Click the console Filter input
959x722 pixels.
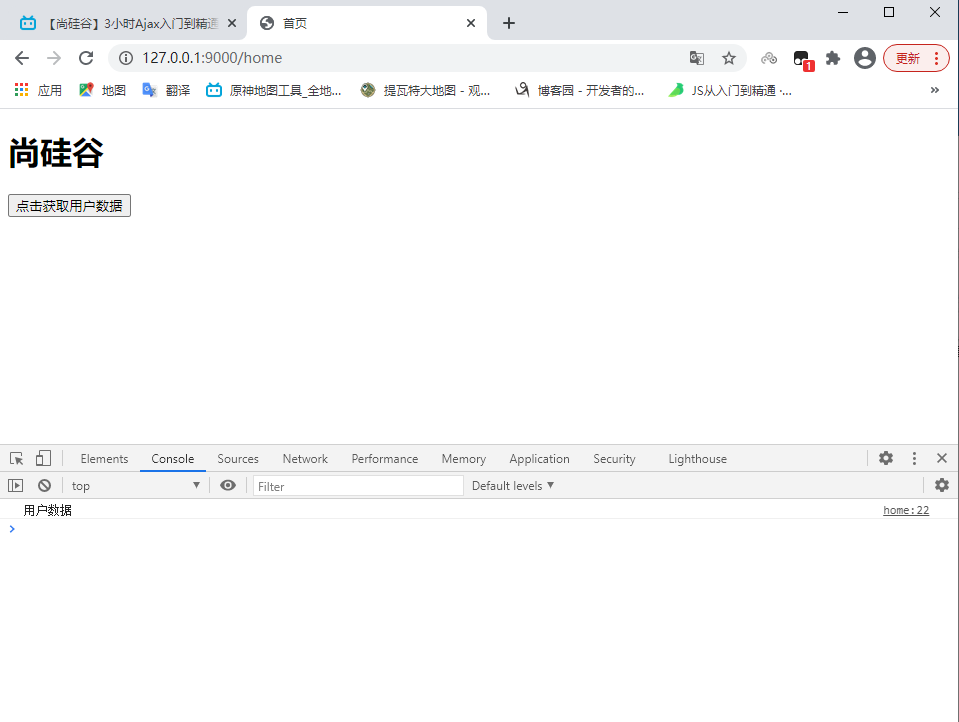coord(358,486)
